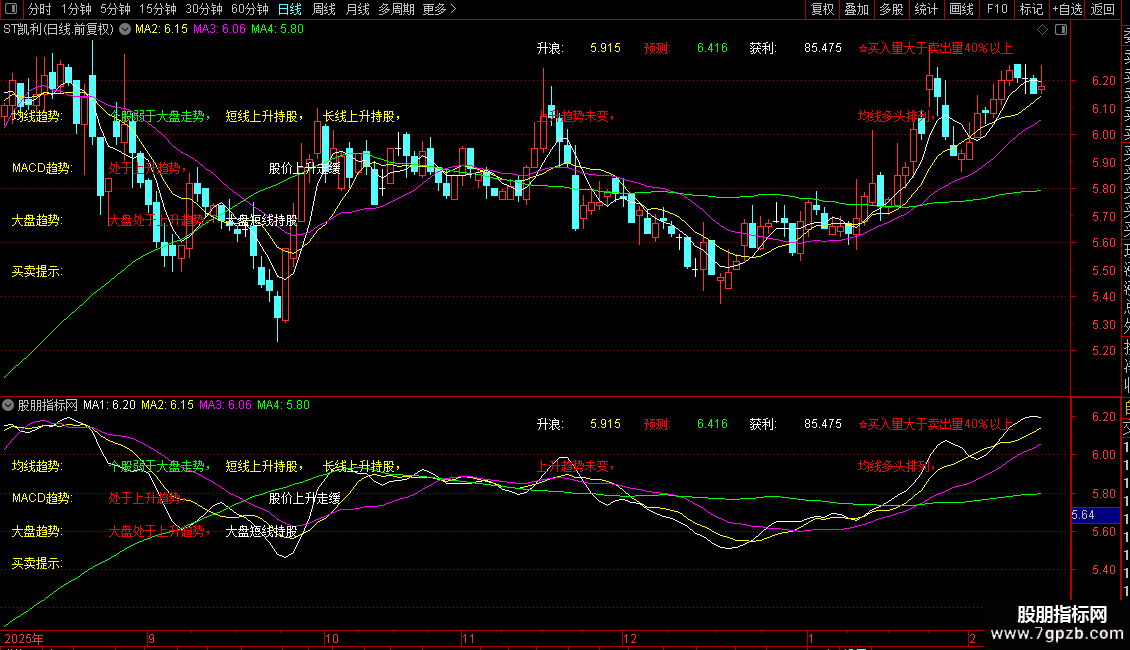Select the 1分钟 period tab
The height and width of the screenshot is (650, 1130).
point(76,9)
